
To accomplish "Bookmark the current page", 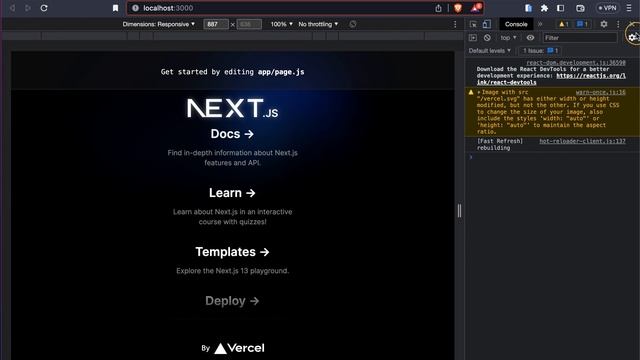I will pos(116,8).
